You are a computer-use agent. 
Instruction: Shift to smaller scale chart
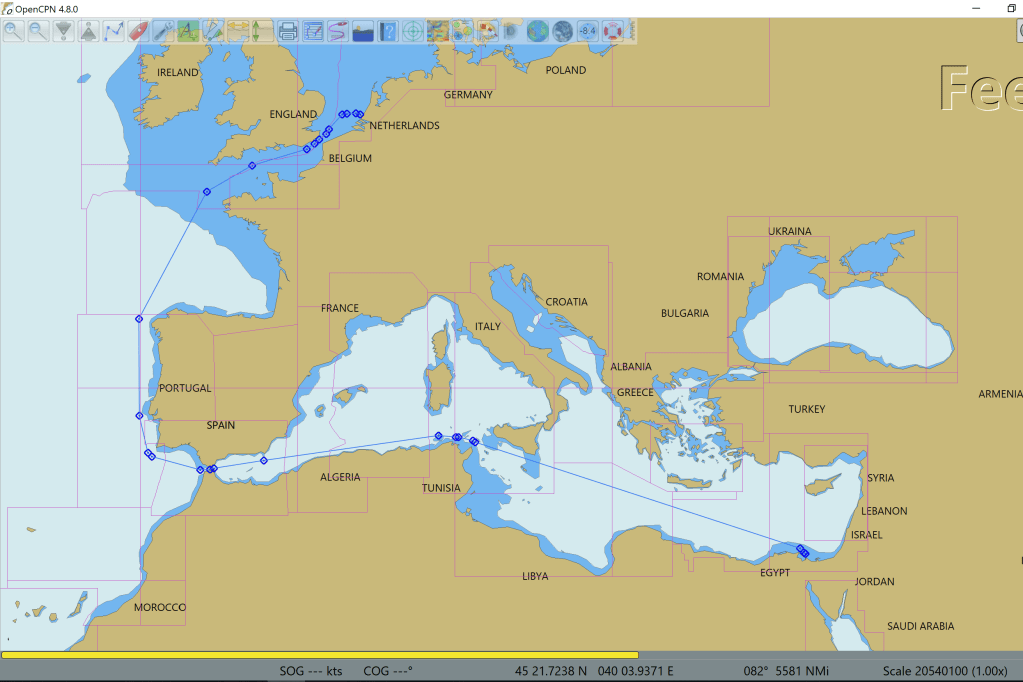tap(88, 31)
